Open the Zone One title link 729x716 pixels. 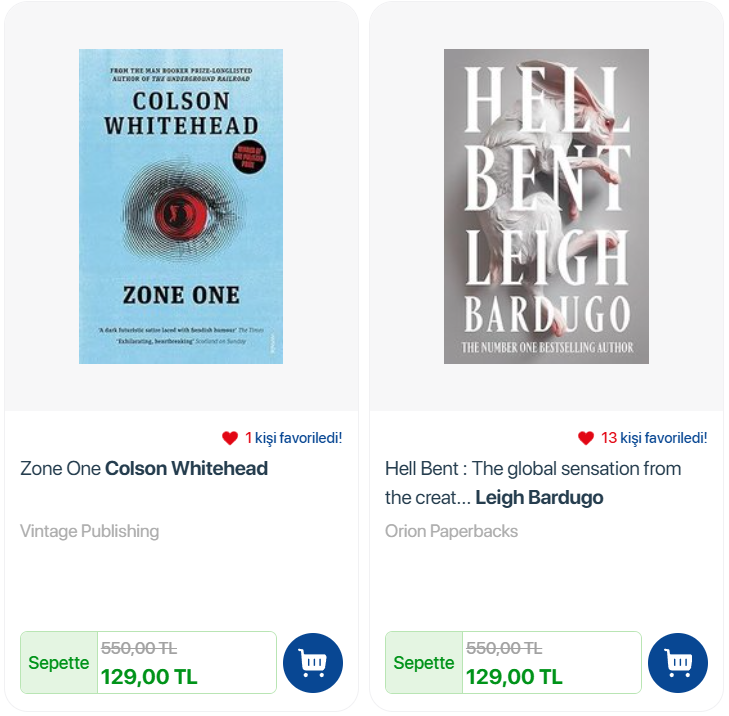coord(61,468)
